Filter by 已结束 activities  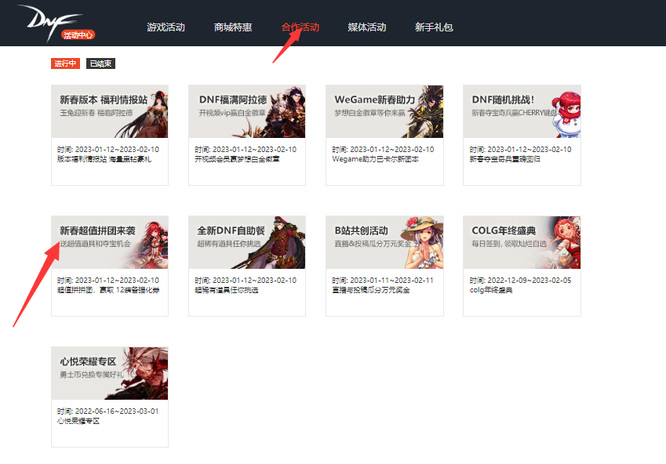100,64
